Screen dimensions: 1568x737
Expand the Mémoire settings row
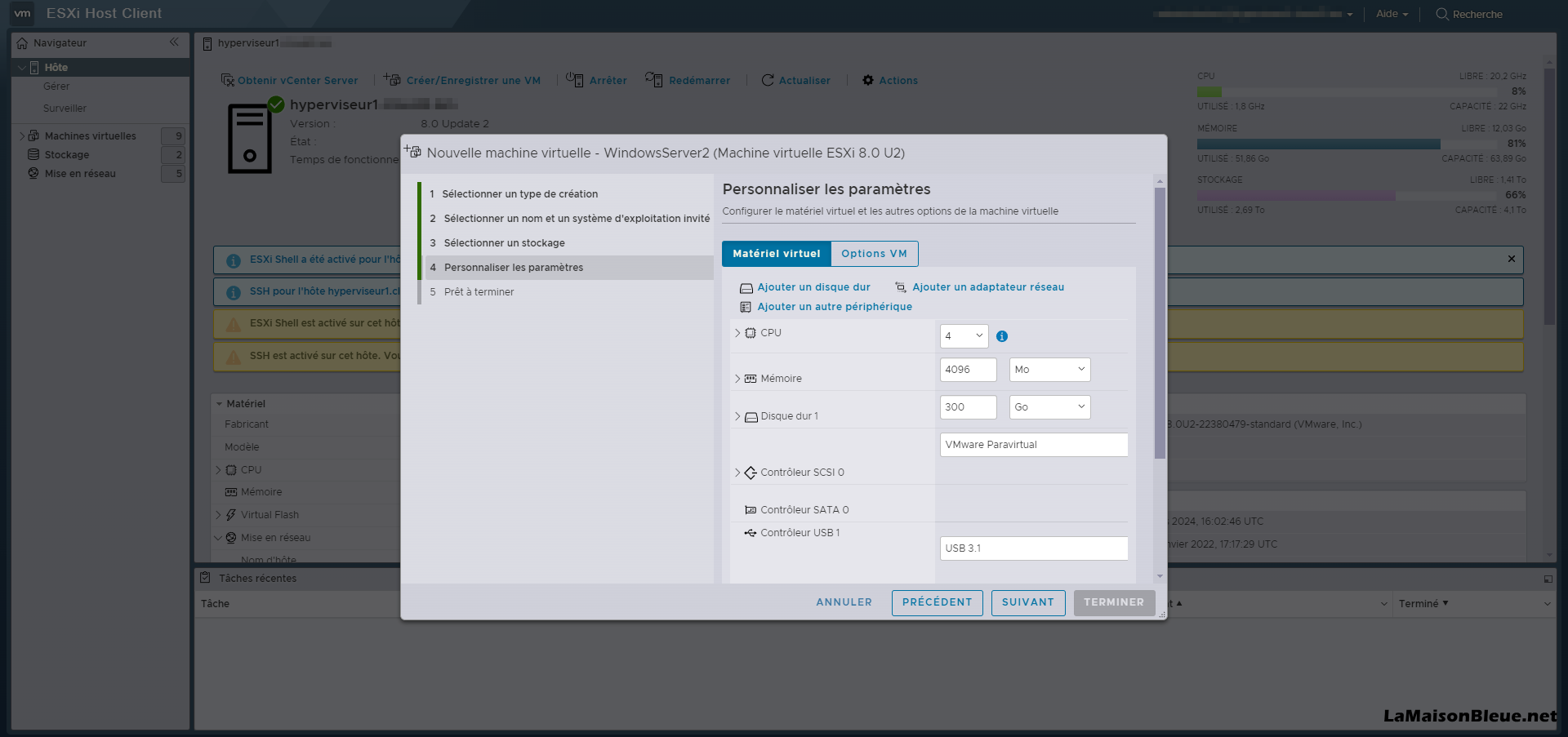coord(737,379)
